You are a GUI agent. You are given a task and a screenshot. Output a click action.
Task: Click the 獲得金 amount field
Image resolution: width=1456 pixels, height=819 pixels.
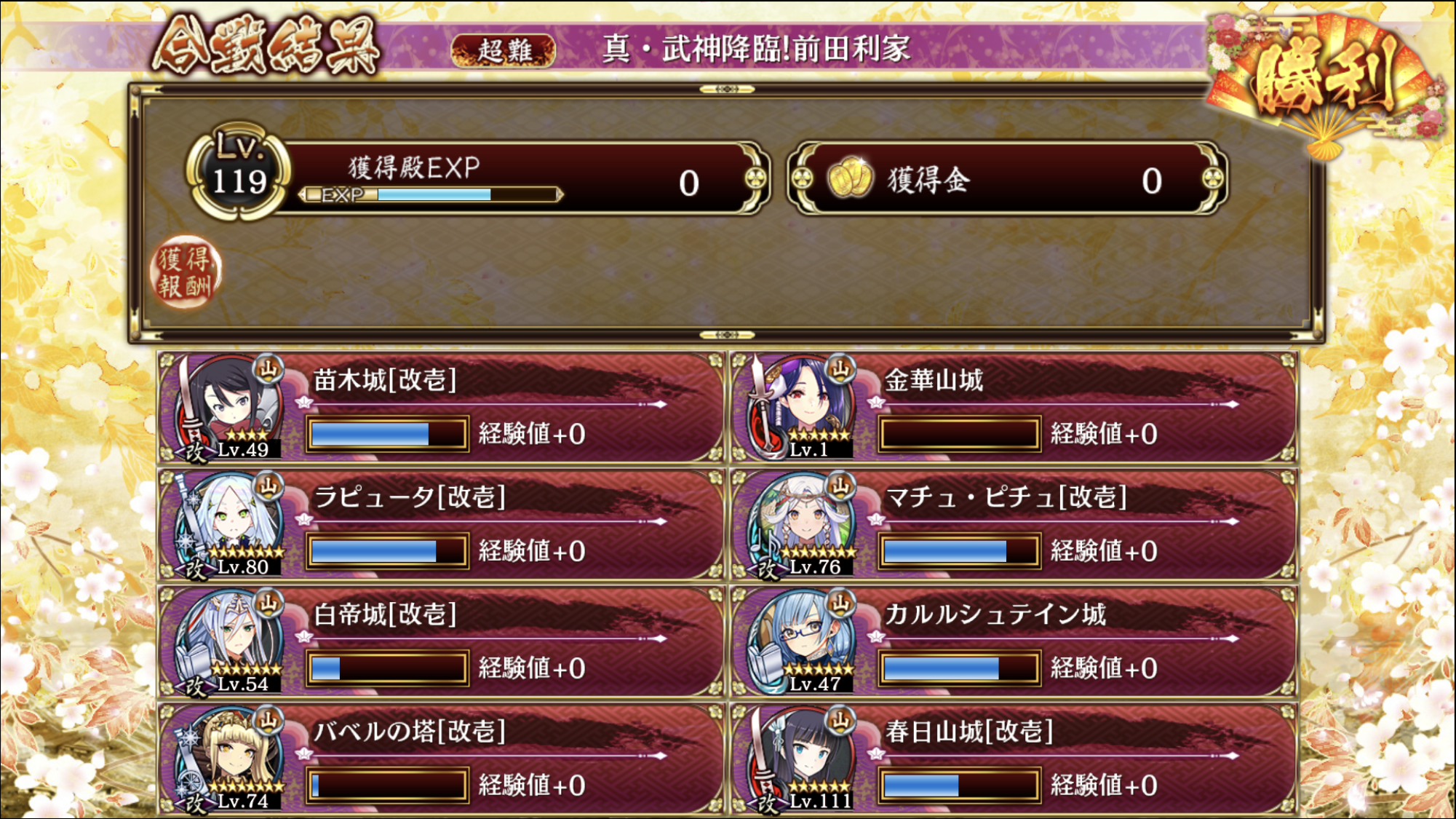(x=1008, y=178)
